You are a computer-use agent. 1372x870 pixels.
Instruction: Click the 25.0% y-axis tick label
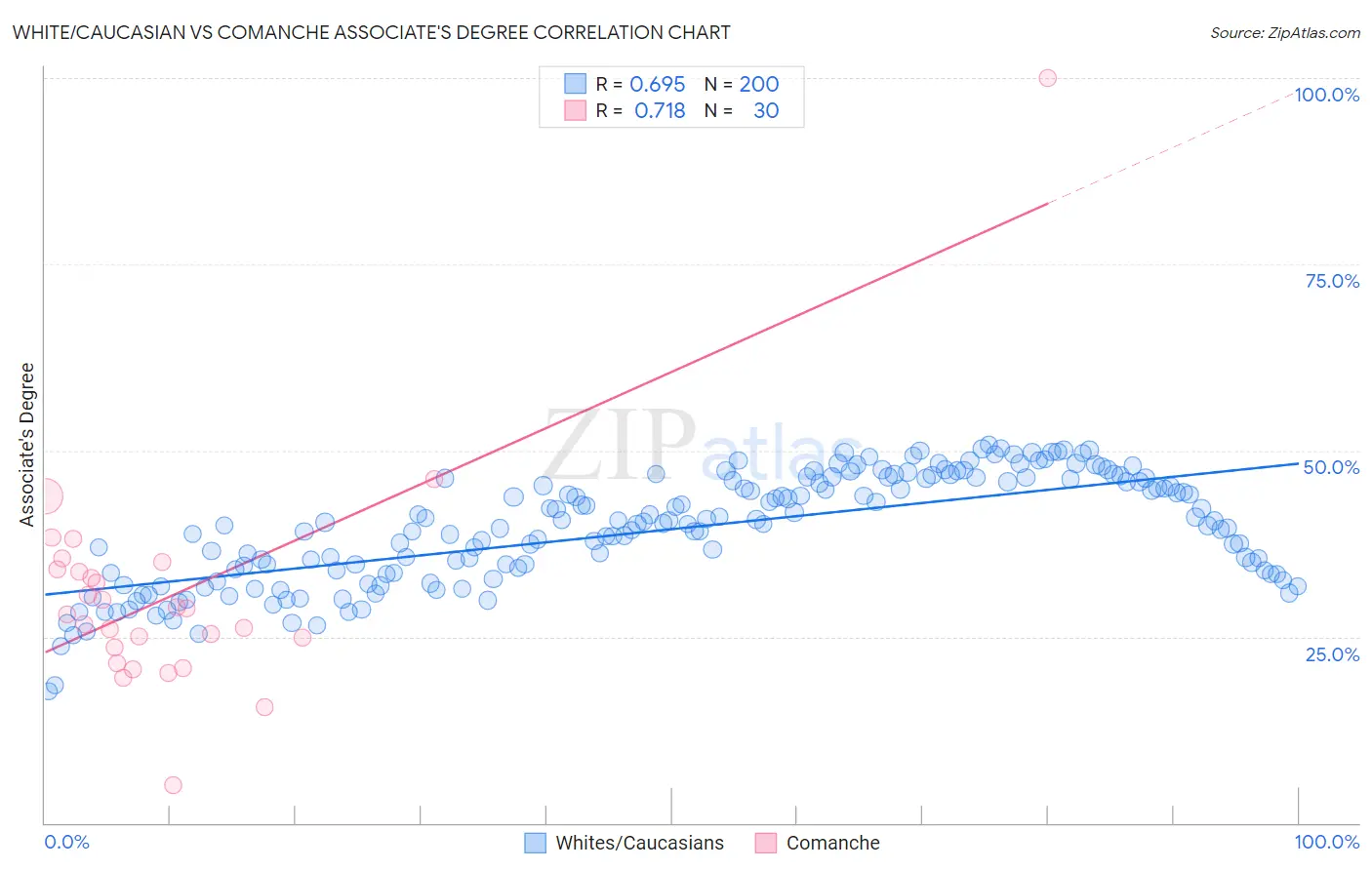(1332, 654)
